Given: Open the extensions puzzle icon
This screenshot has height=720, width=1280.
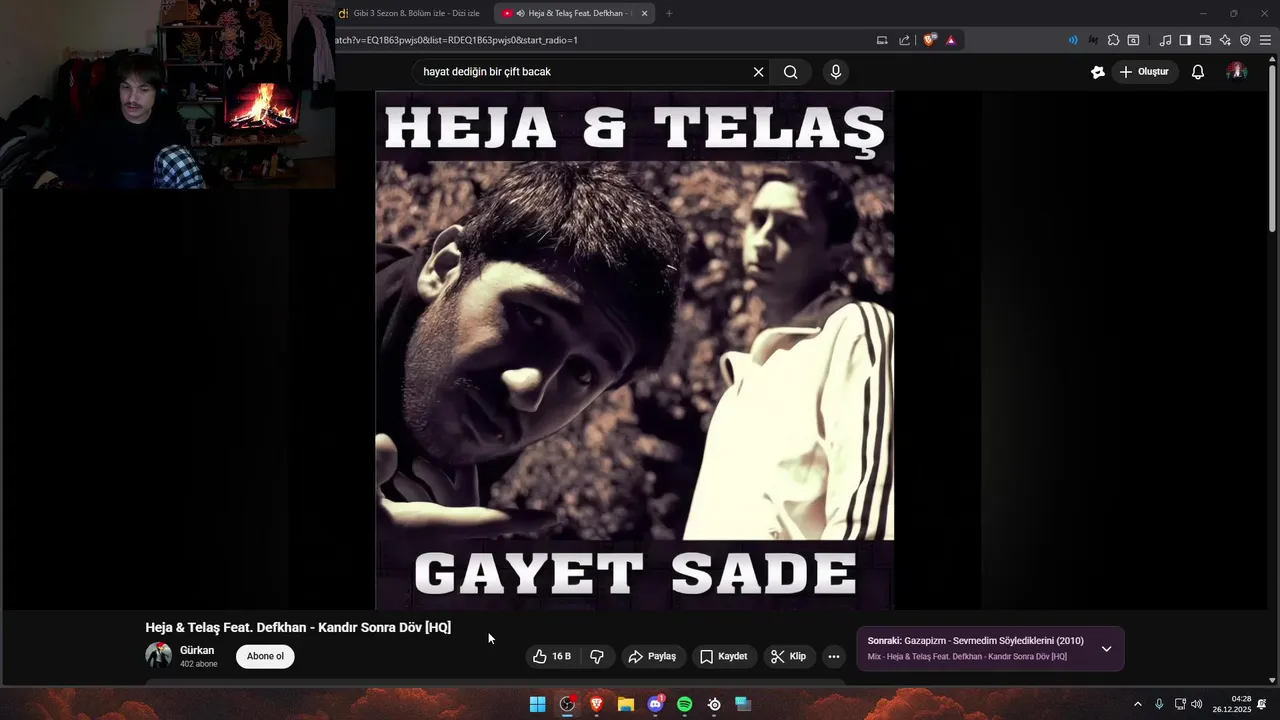Looking at the screenshot, I should [1113, 40].
